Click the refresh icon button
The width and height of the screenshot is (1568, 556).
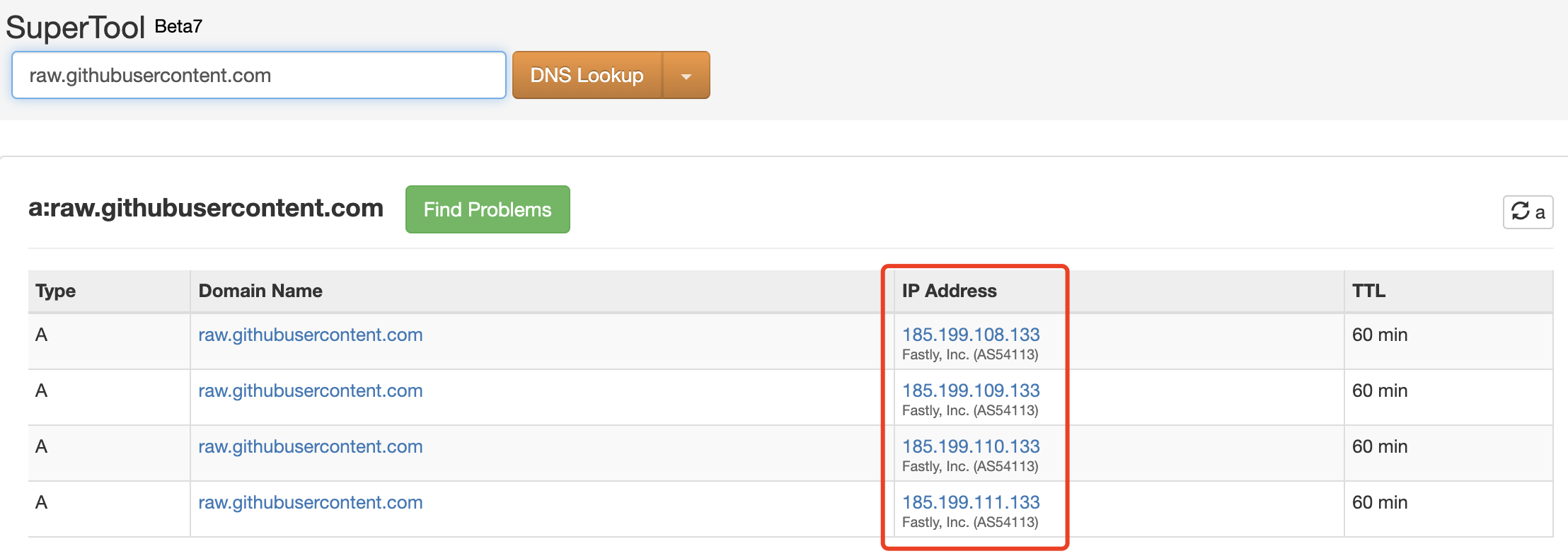pos(1527,212)
